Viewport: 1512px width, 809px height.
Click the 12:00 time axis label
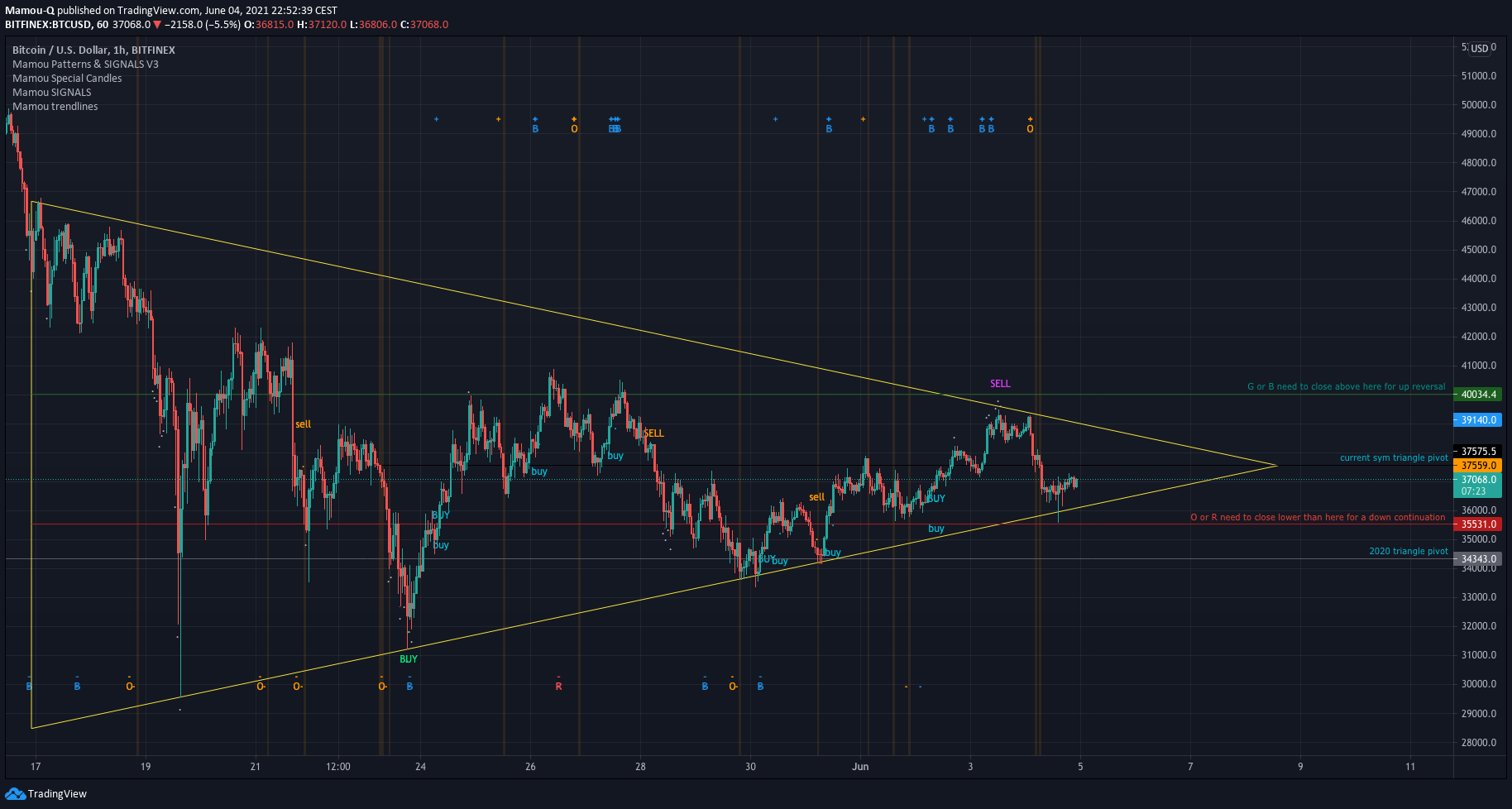pos(338,767)
